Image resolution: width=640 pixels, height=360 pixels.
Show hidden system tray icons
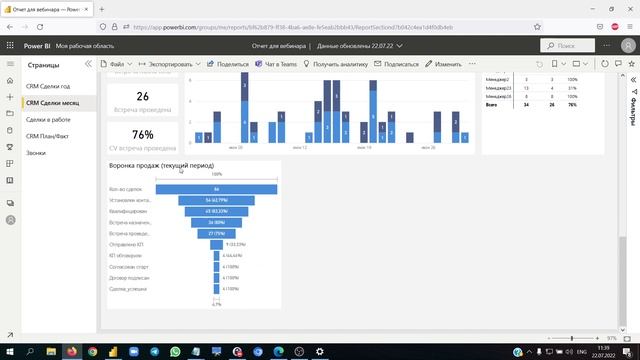pyautogui.click(x=529, y=351)
